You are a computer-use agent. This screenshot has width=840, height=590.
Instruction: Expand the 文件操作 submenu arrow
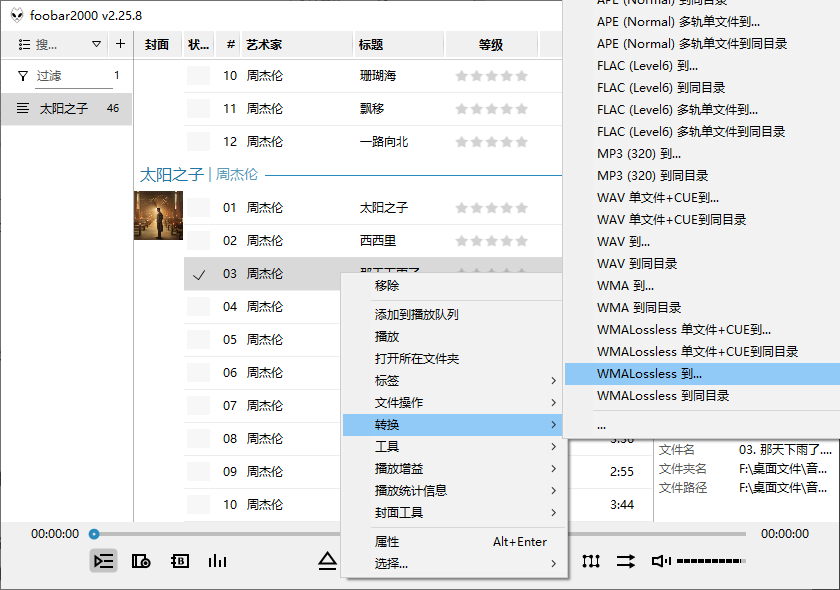pyautogui.click(x=553, y=402)
